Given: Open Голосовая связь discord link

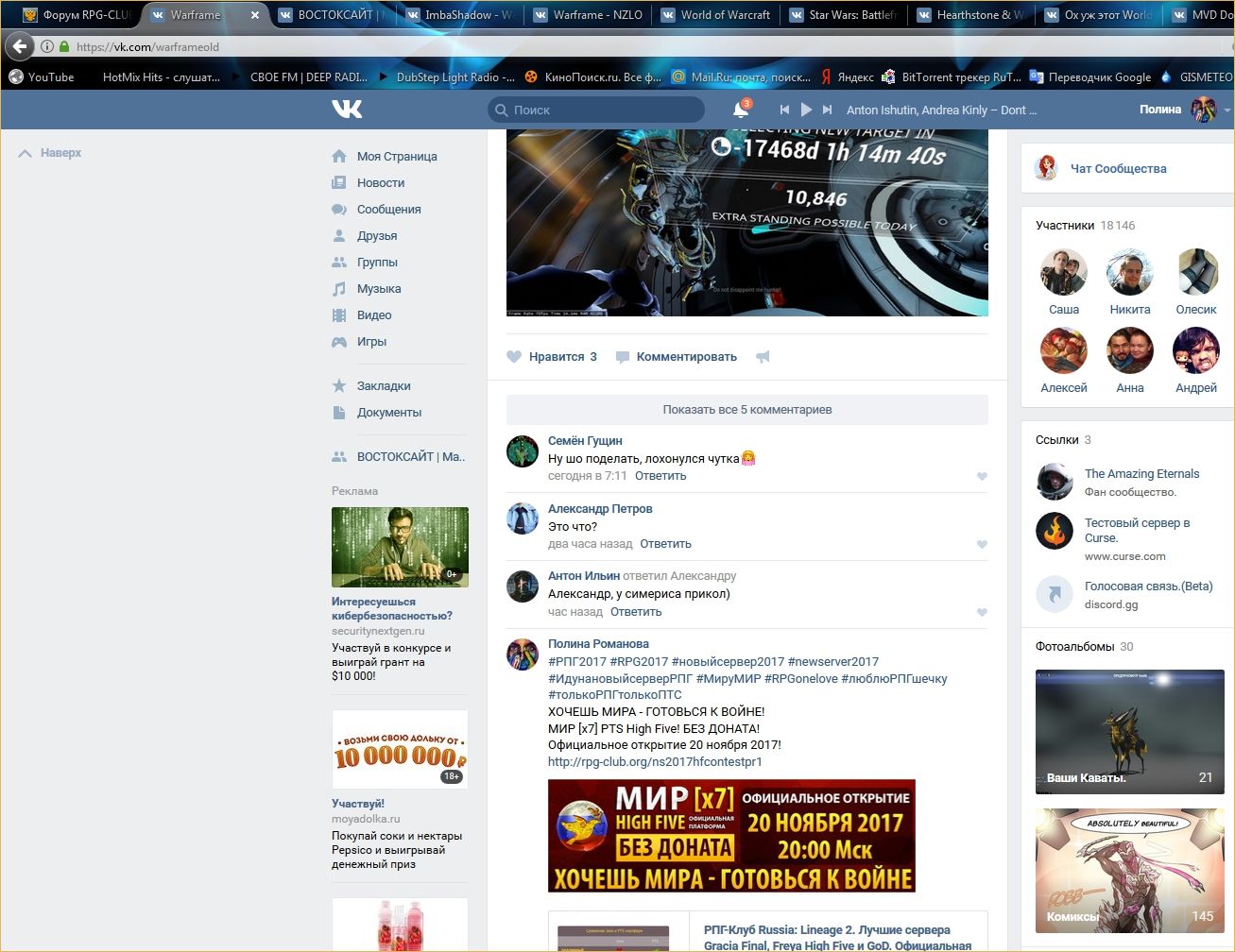Looking at the screenshot, I should point(1148,586).
